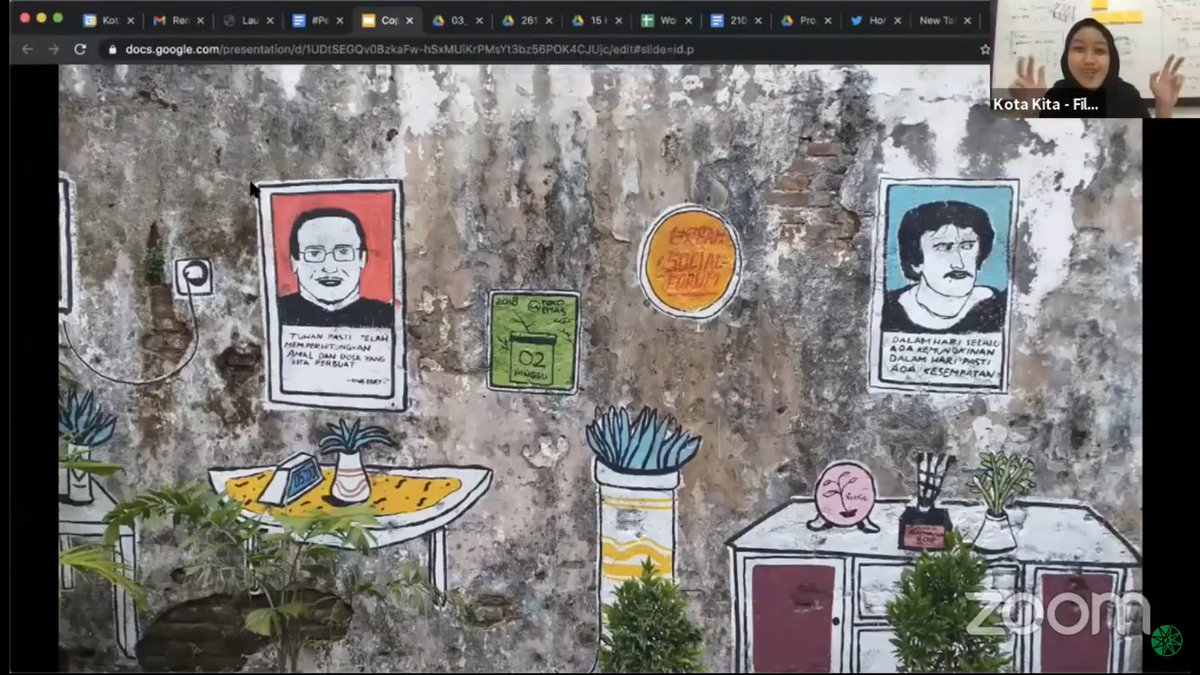This screenshot has width=1200, height=675.
Task: Click the Google Sheets favicon on the Wo tab
Action: 650,19
